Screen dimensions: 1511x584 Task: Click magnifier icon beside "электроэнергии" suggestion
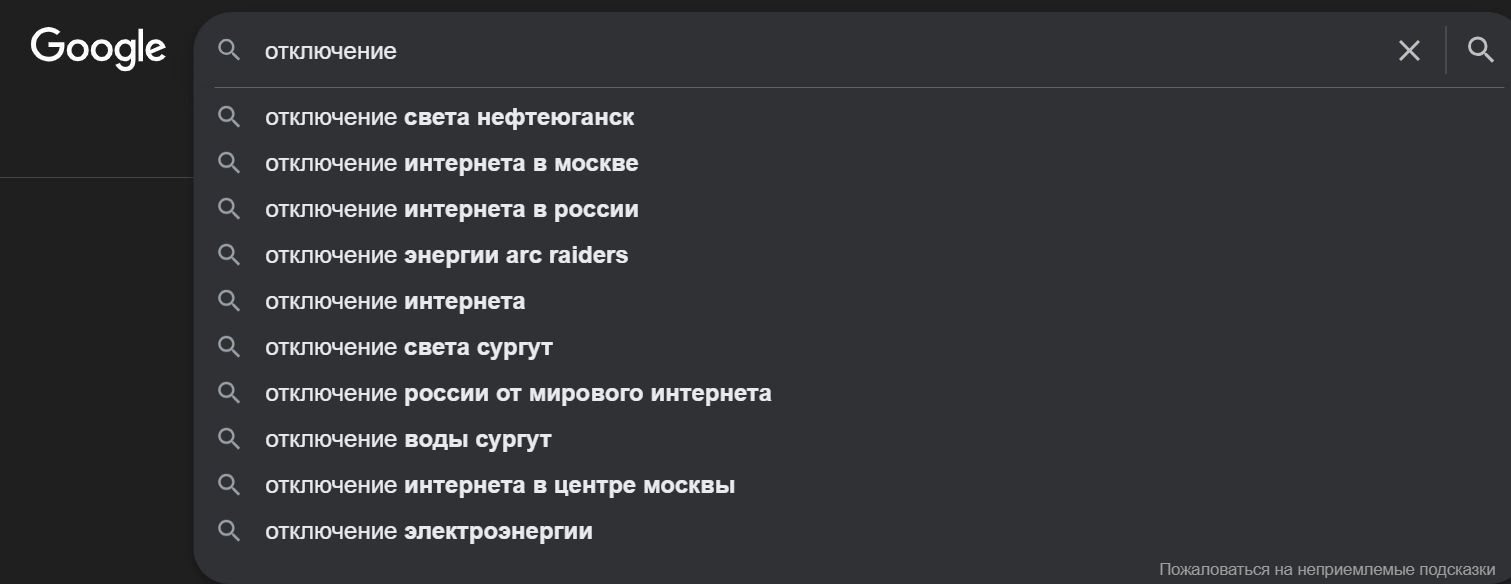(229, 532)
